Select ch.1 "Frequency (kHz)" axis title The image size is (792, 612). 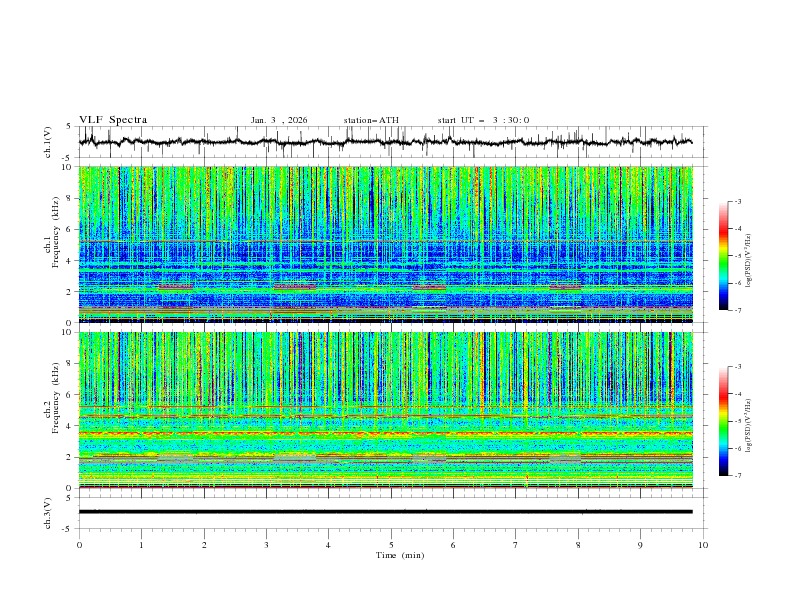[56, 232]
